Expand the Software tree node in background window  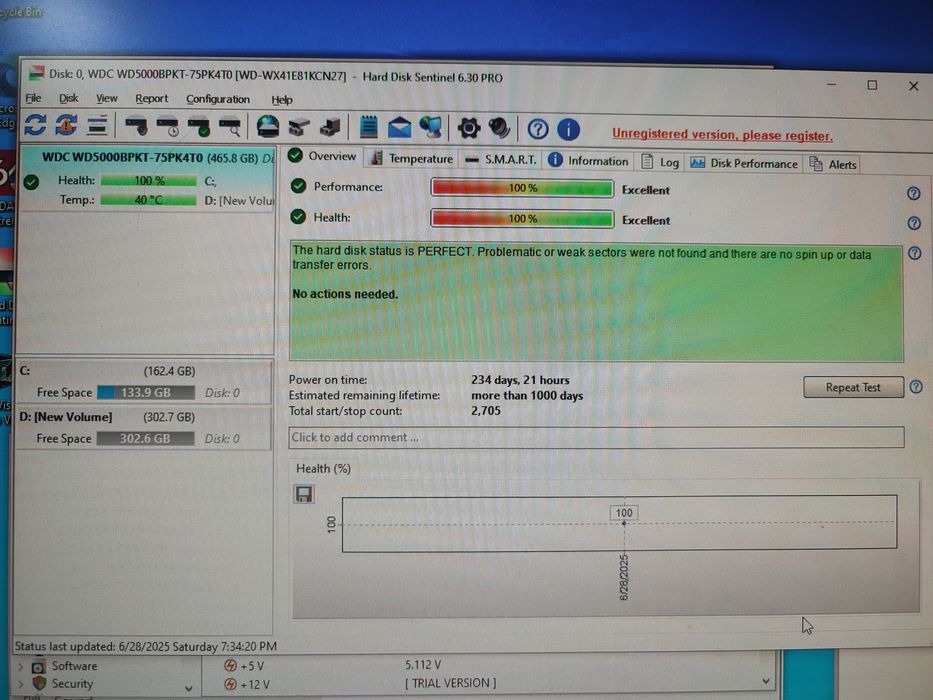tap(21, 666)
